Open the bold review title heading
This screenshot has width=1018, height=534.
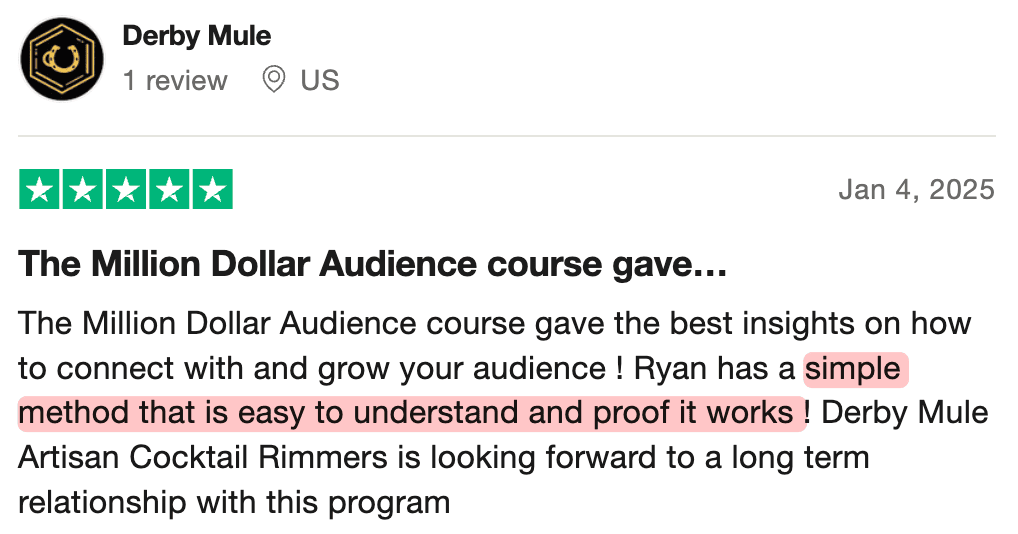click(x=372, y=265)
